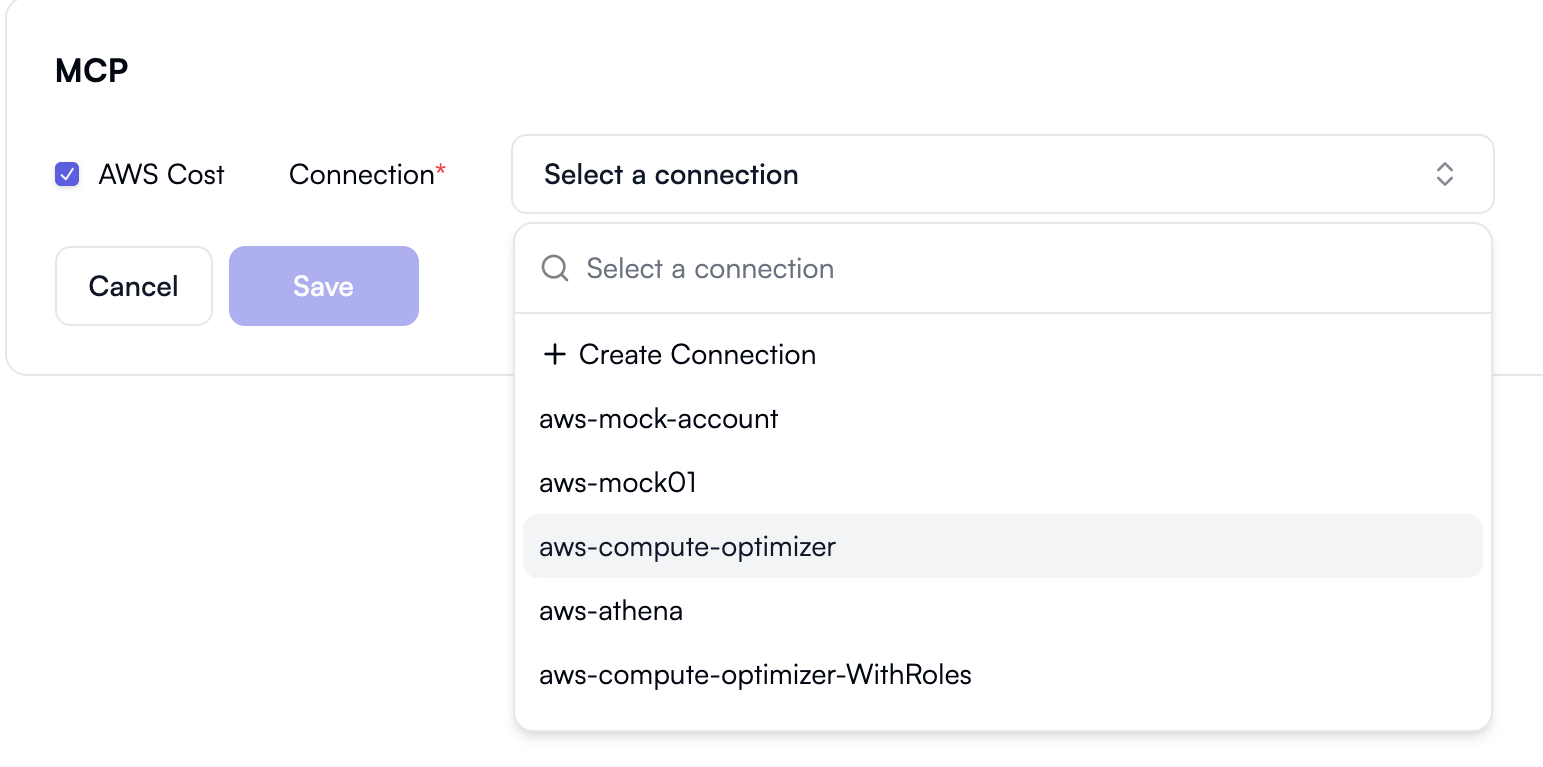The image size is (1543, 767).
Task: Click the Save button
Action: (323, 286)
